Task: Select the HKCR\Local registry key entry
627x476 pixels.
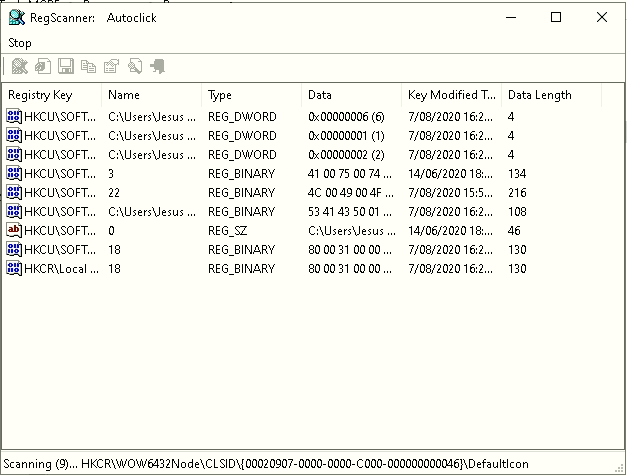Action: pyautogui.click(x=61, y=269)
